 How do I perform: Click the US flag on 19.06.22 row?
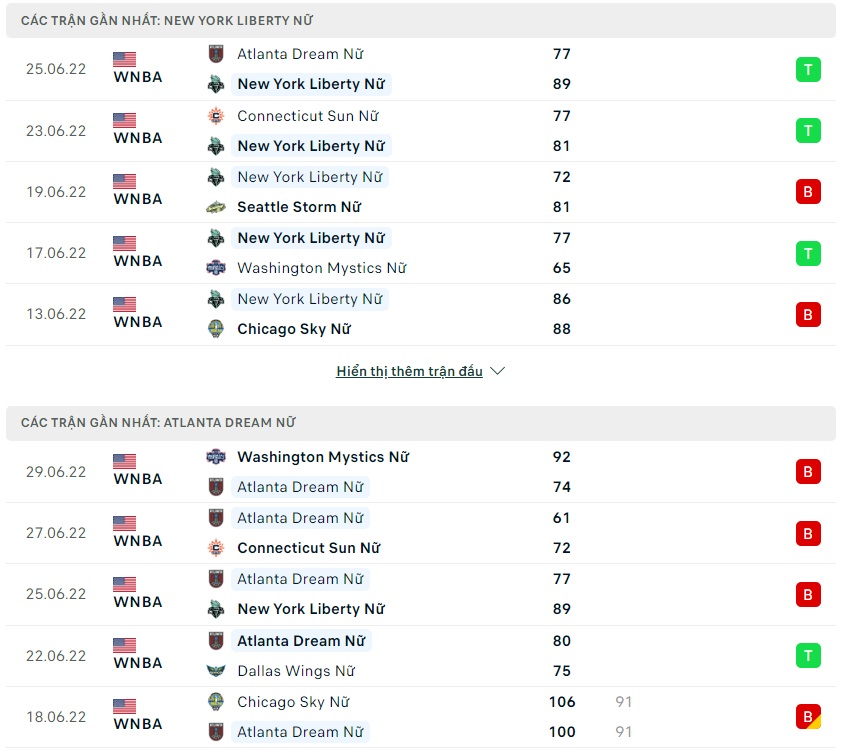125,181
